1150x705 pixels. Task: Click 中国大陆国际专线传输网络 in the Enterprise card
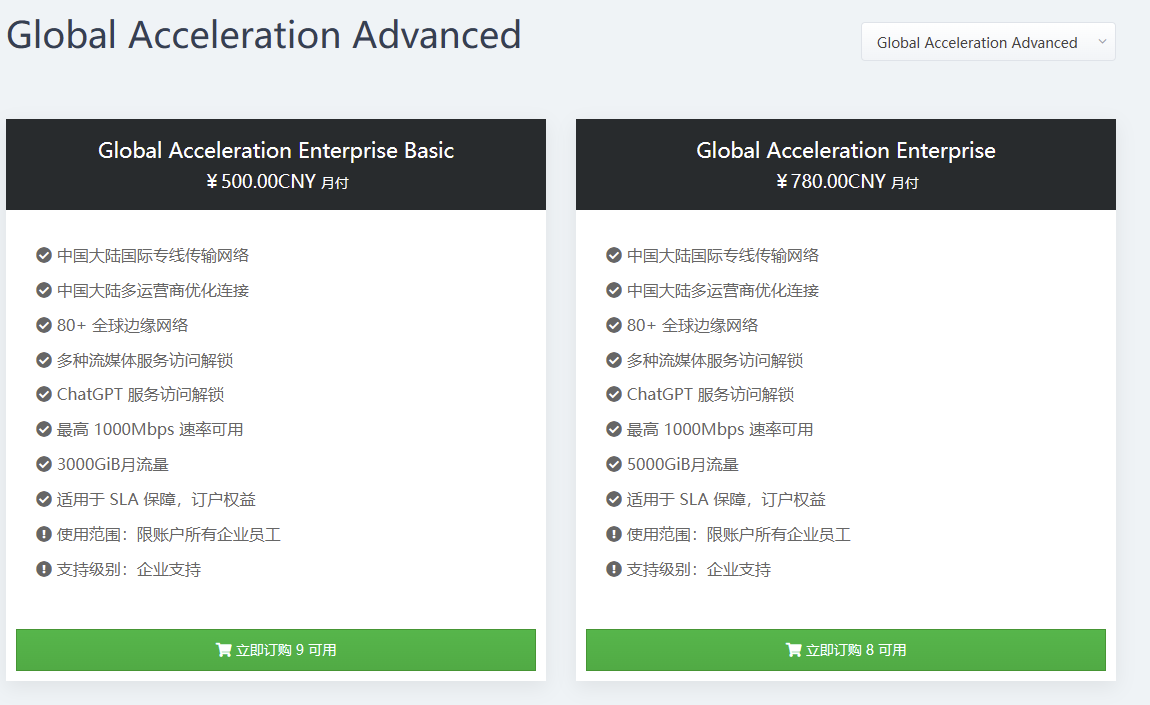point(722,255)
